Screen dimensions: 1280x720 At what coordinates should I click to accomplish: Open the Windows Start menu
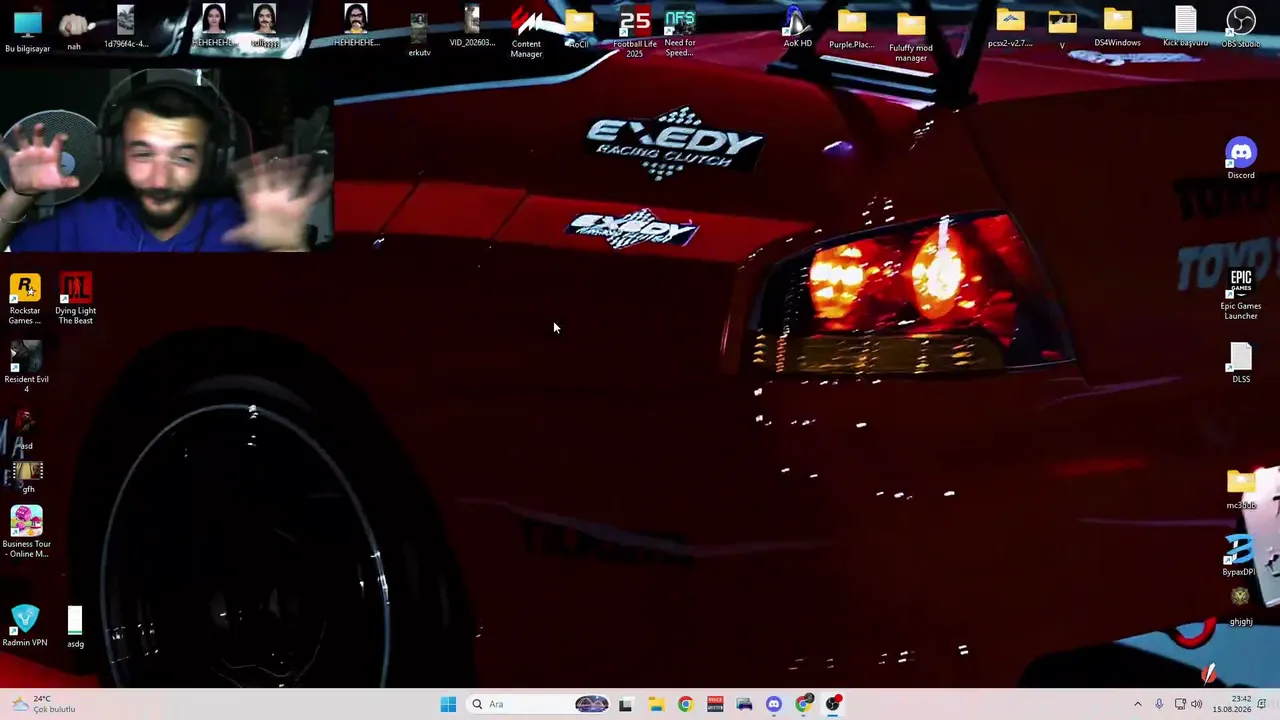click(x=448, y=704)
